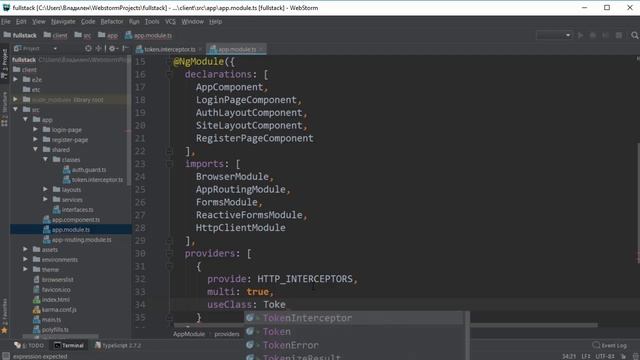Select karma.conf.js in the project tree

(x=55, y=310)
